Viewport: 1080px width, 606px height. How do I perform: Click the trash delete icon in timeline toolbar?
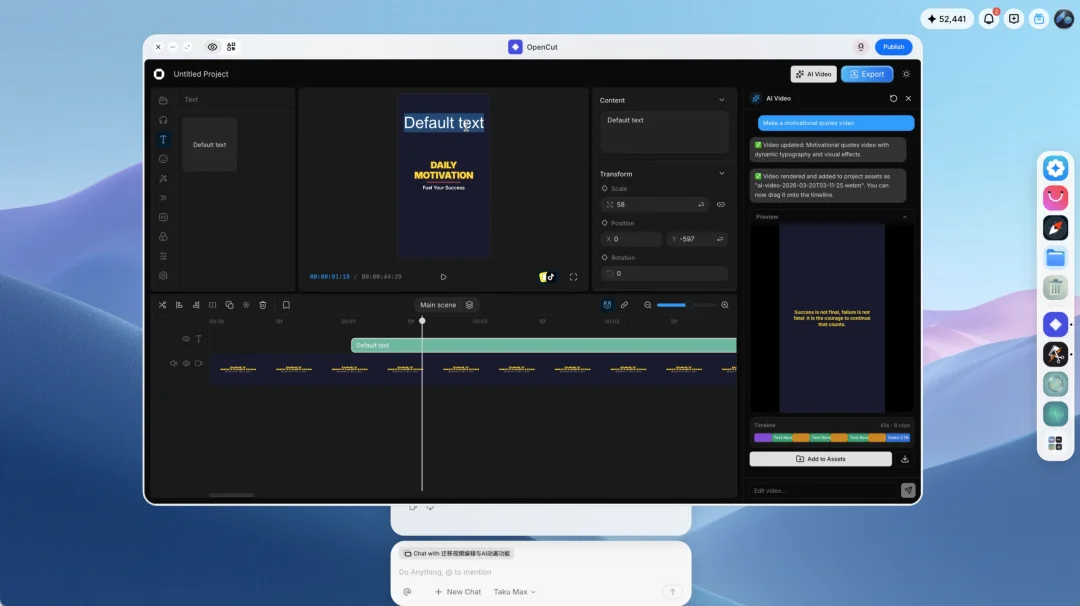tap(263, 305)
